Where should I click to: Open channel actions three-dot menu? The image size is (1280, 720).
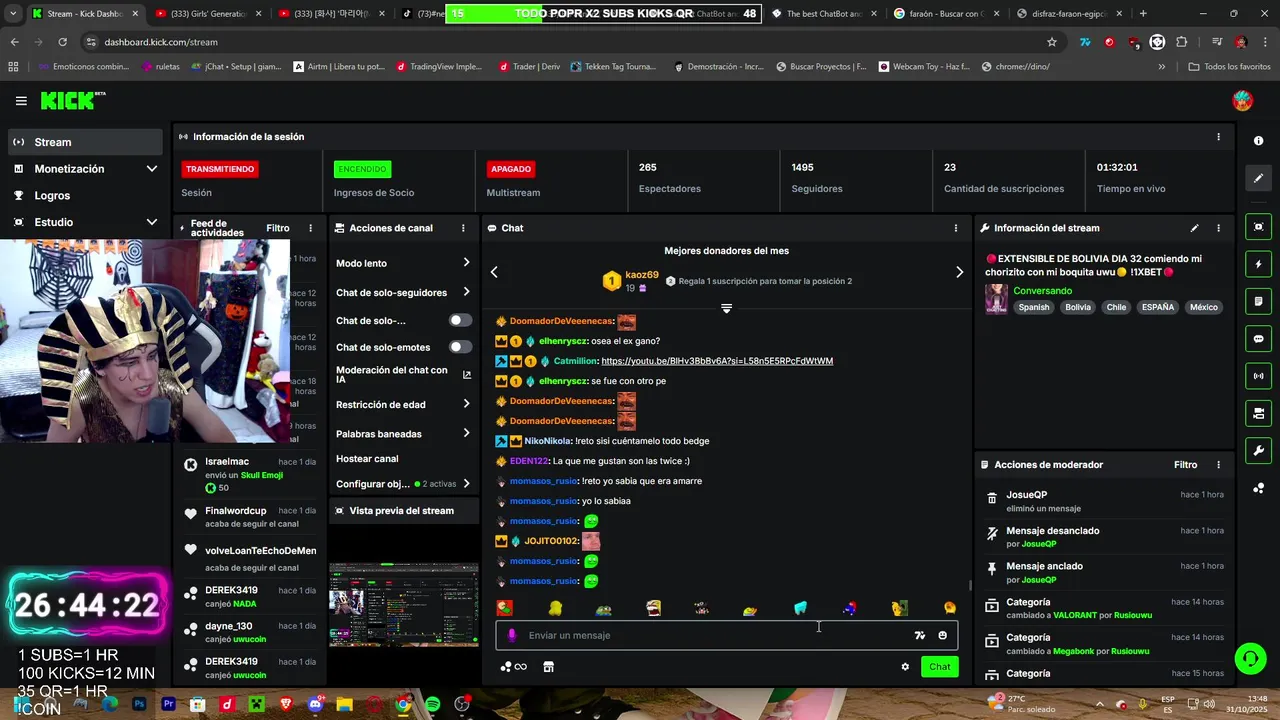point(463,228)
